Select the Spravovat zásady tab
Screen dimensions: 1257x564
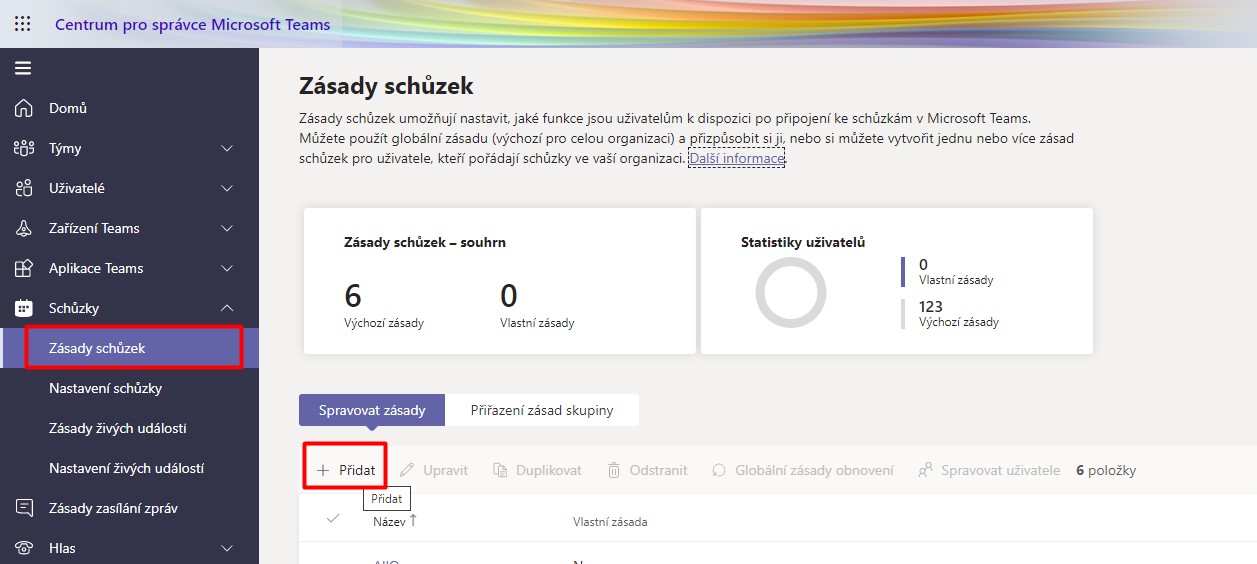point(372,410)
